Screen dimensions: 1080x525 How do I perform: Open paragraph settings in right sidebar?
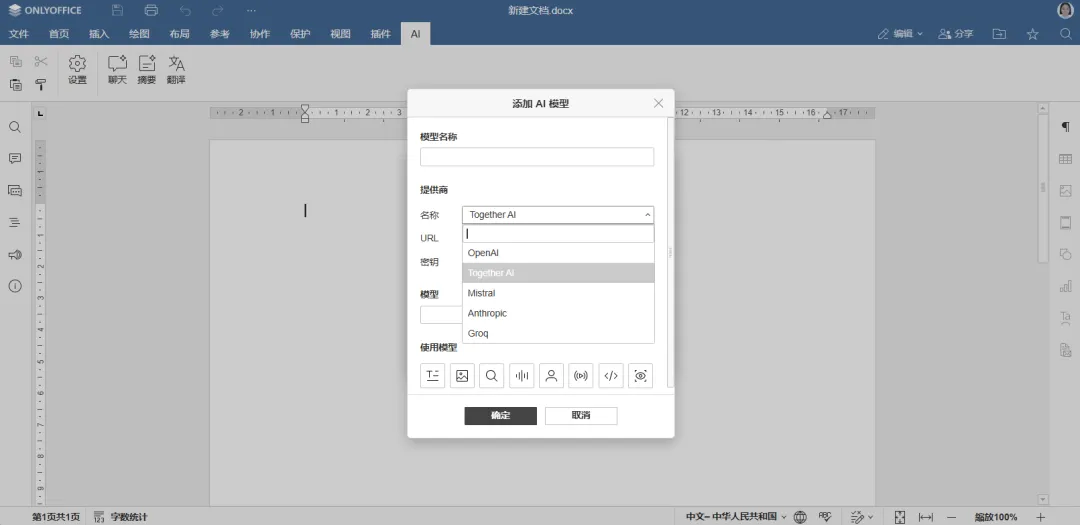pos(1066,127)
